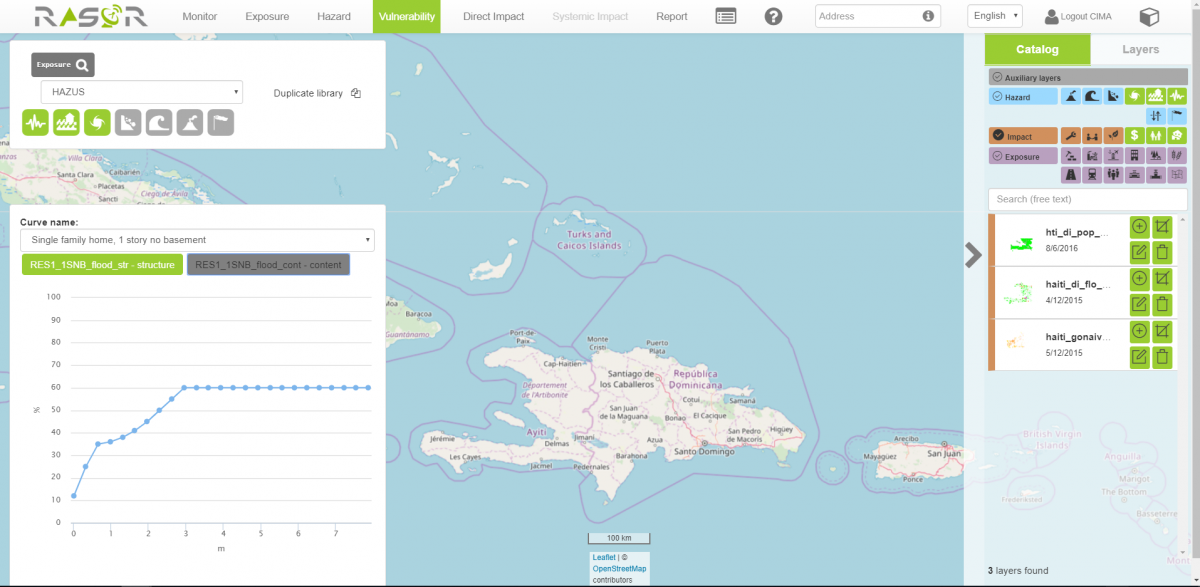Viewport: 1200px width, 587px height.
Task: Select RES1_1SNB_flood_cont - content curve
Action: pyautogui.click(x=268, y=265)
